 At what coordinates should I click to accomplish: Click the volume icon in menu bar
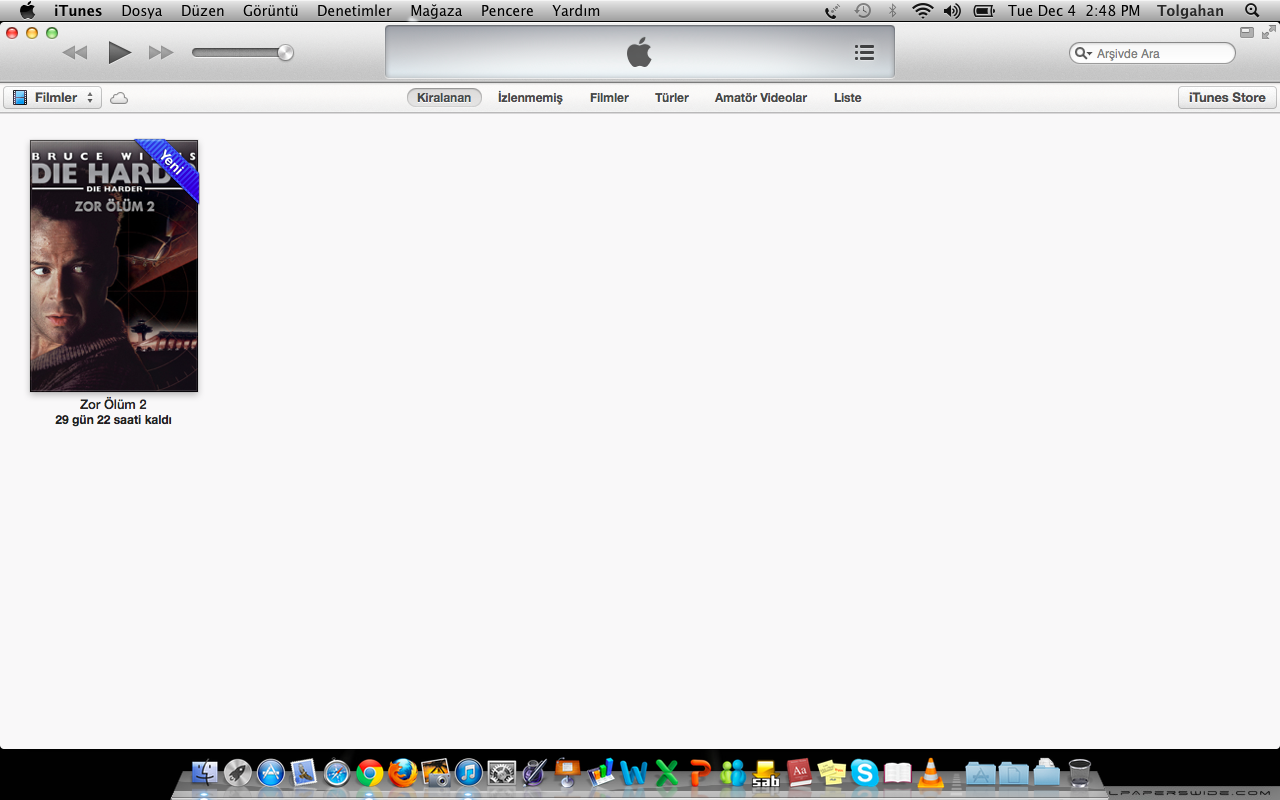952,11
